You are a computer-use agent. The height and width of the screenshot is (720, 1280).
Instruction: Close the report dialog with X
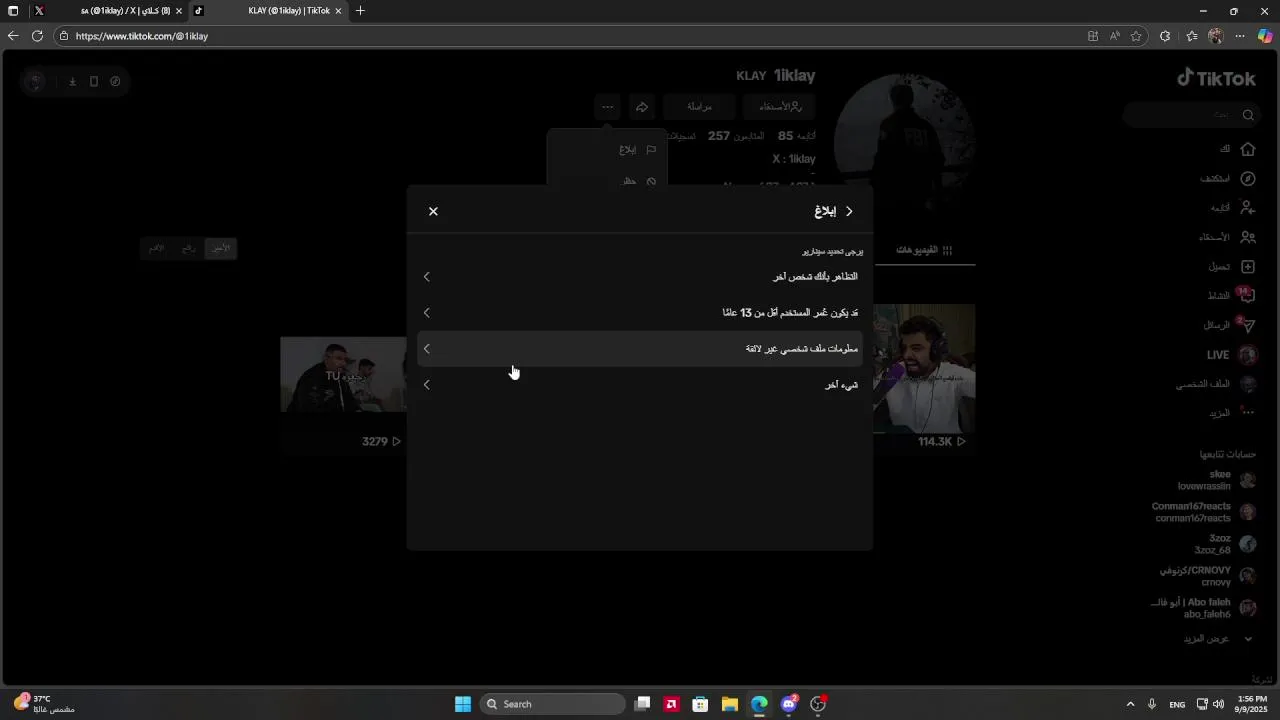433,211
